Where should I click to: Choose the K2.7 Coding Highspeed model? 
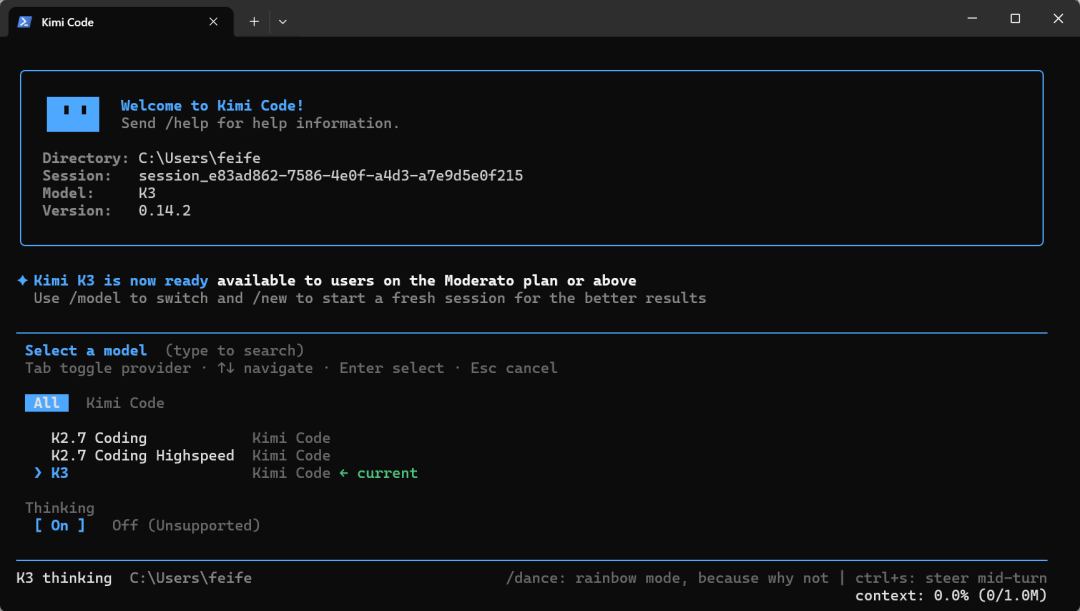click(x=143, y=455)
